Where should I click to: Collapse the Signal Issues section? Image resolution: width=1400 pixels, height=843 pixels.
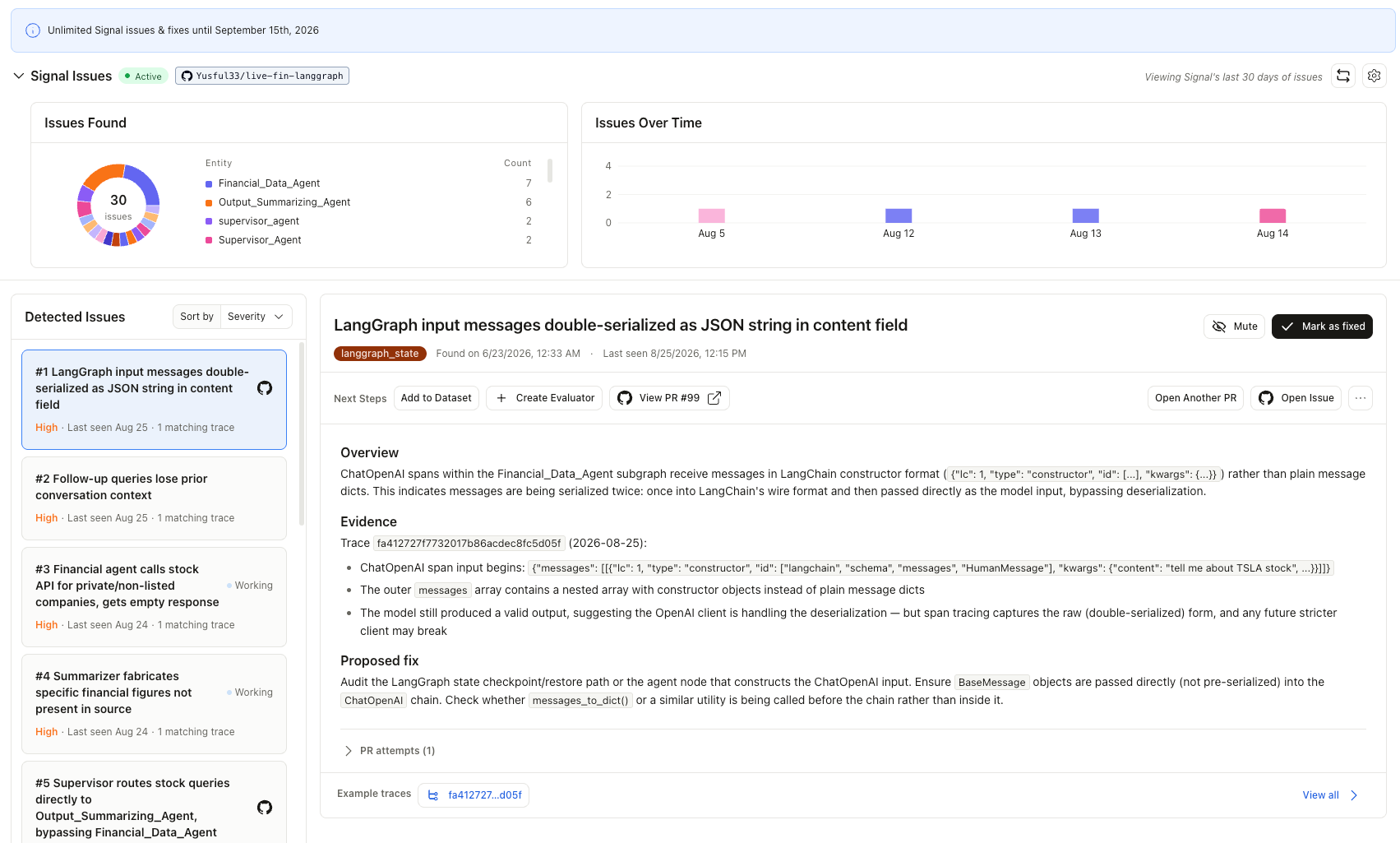pos(18,76)
